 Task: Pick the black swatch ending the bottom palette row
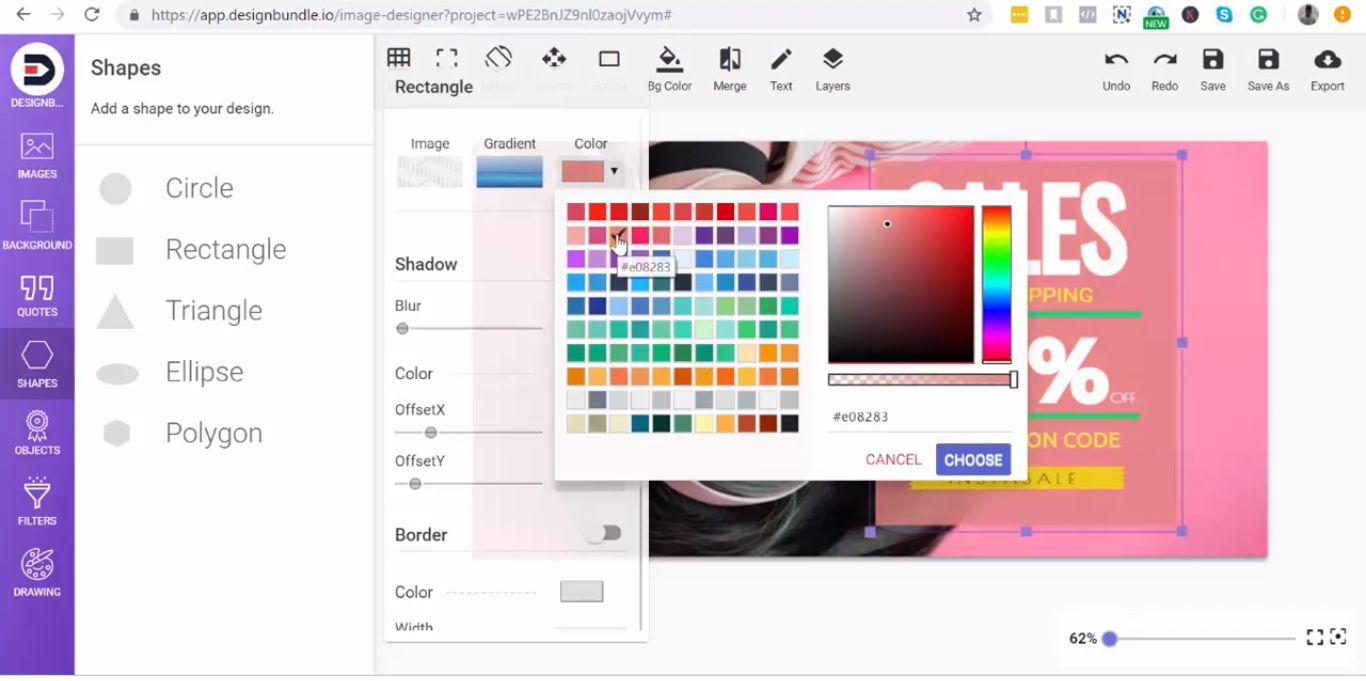tap(789, 423)
